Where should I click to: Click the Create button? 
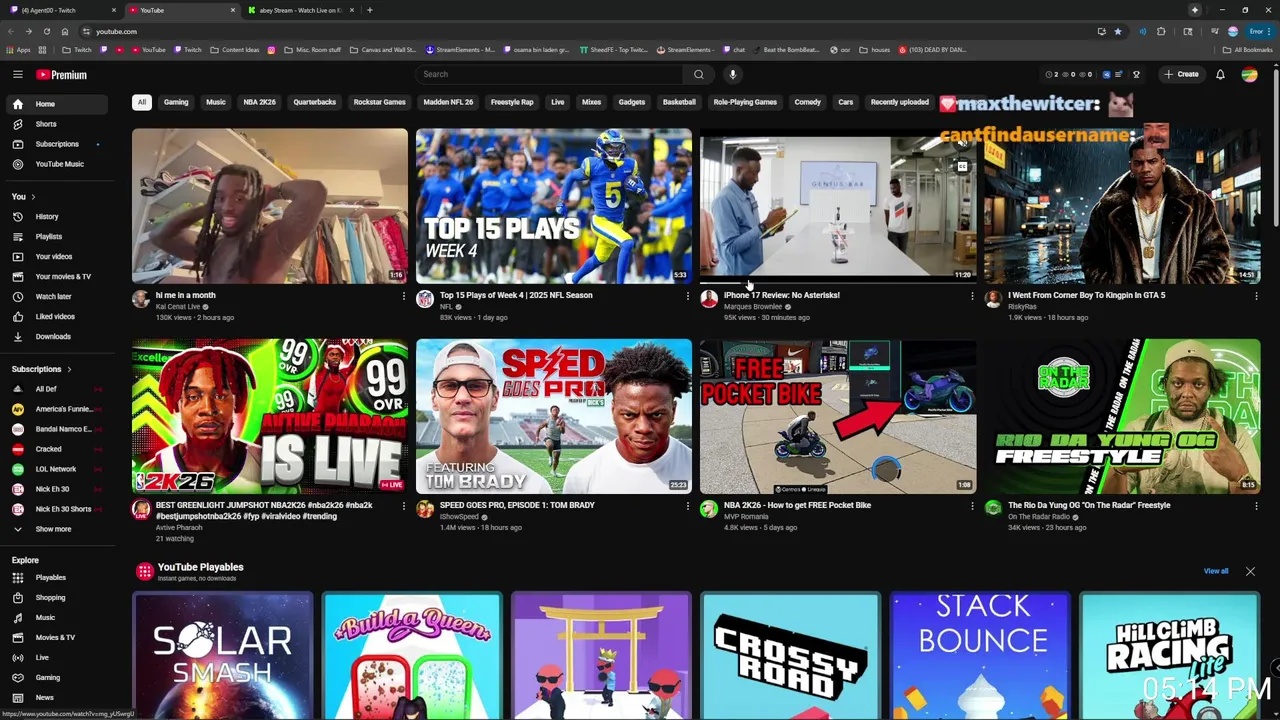(x=1181, y=74)
